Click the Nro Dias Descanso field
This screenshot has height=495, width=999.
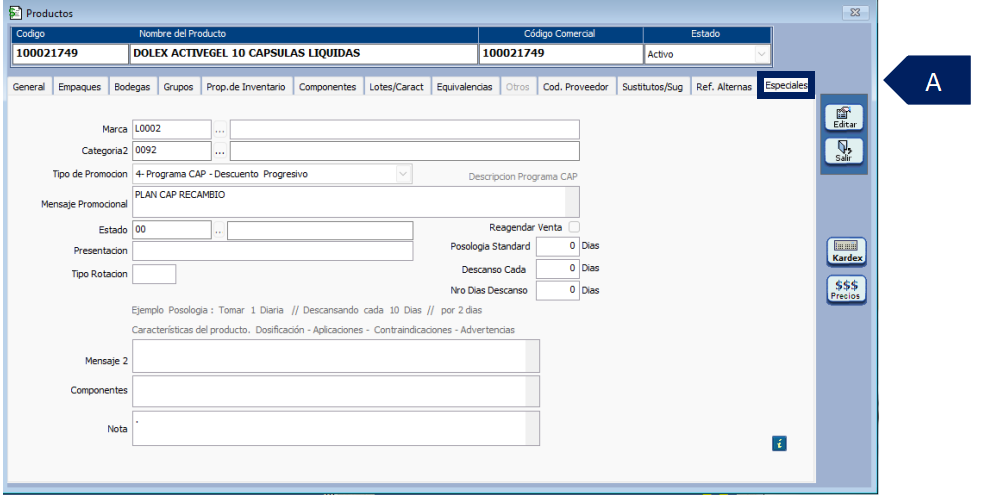[x=558, y=291]
